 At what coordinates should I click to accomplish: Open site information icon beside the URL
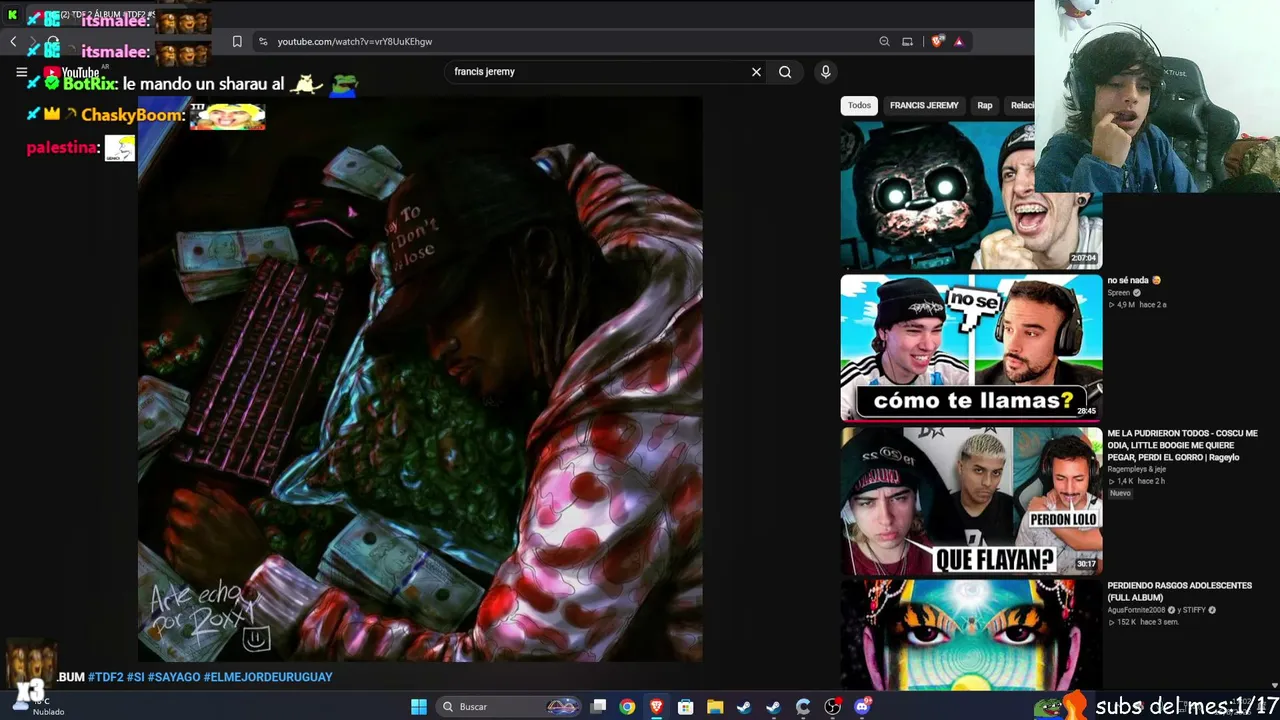click(263, 42)
